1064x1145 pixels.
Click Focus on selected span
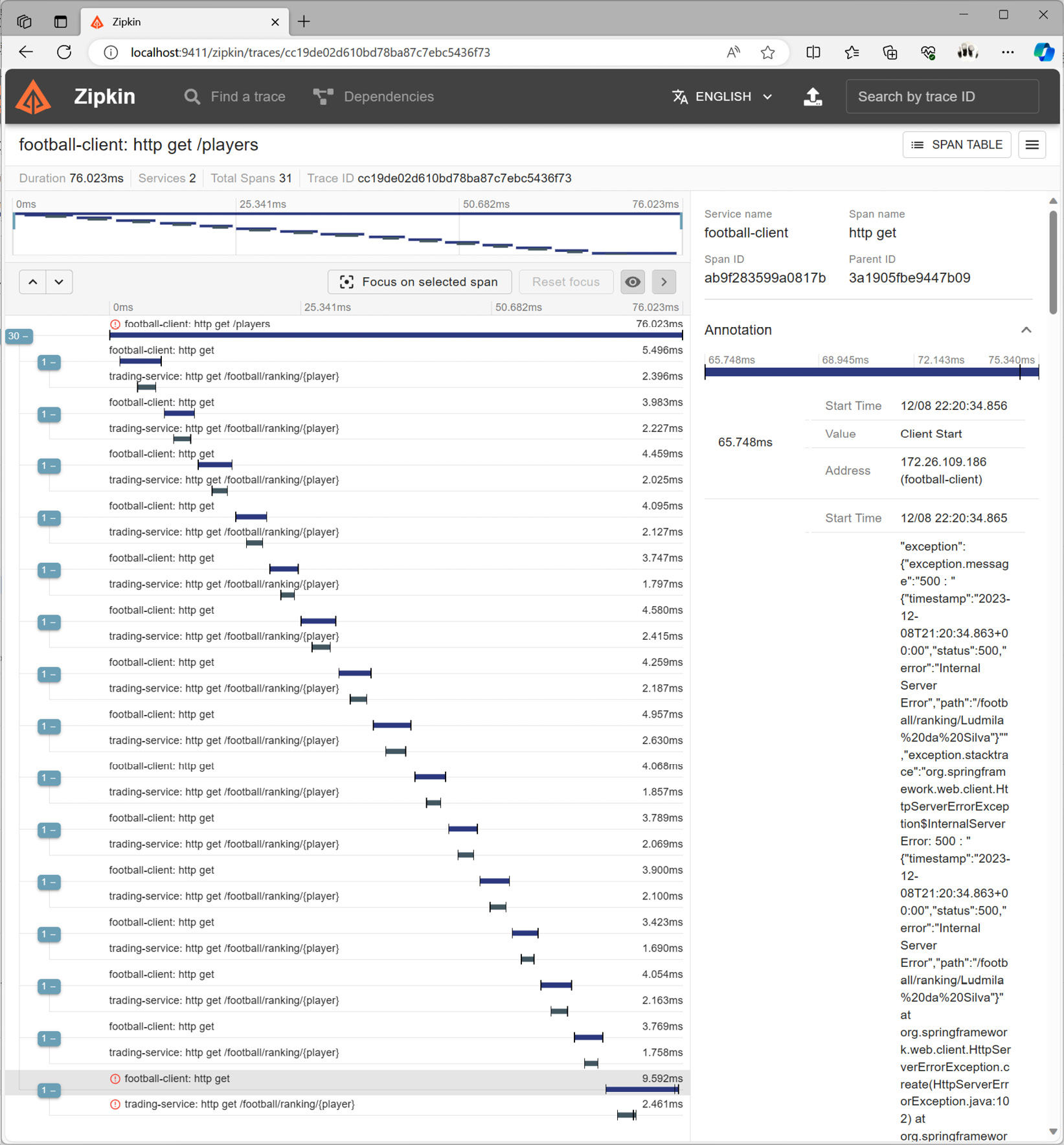pyautogui.click(x=420, y=282)
